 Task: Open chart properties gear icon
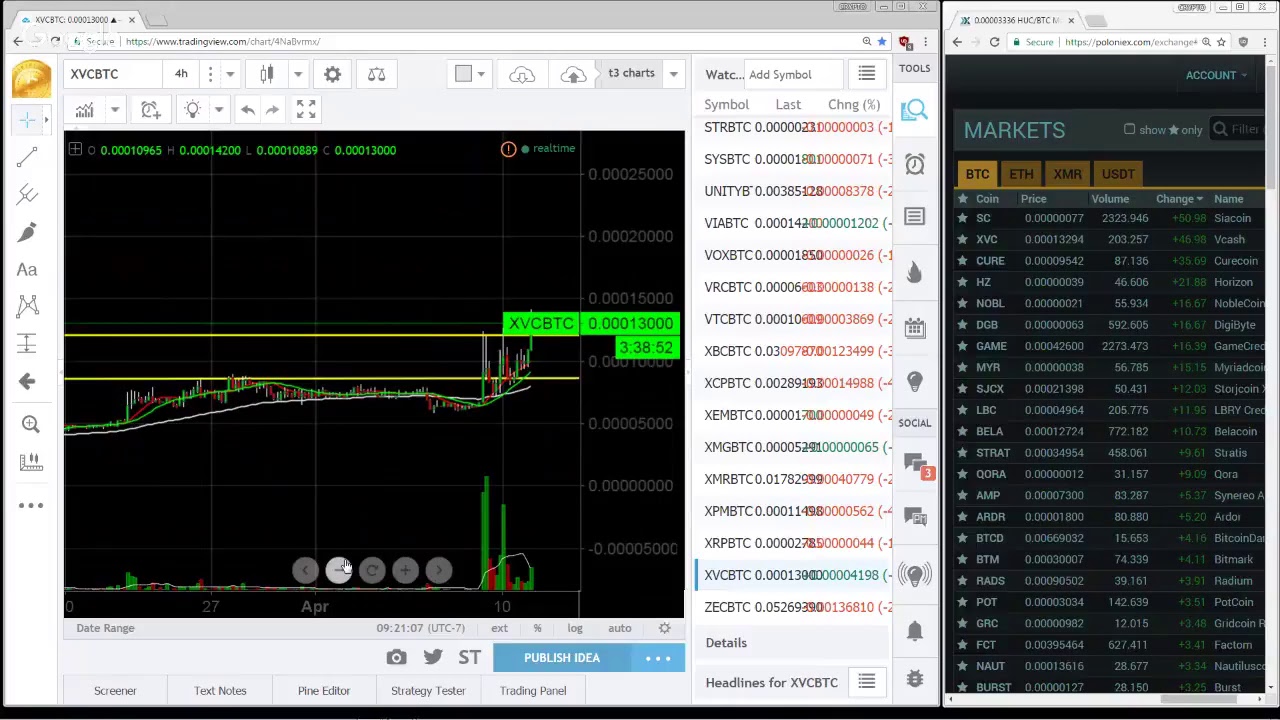pos(332,74)
